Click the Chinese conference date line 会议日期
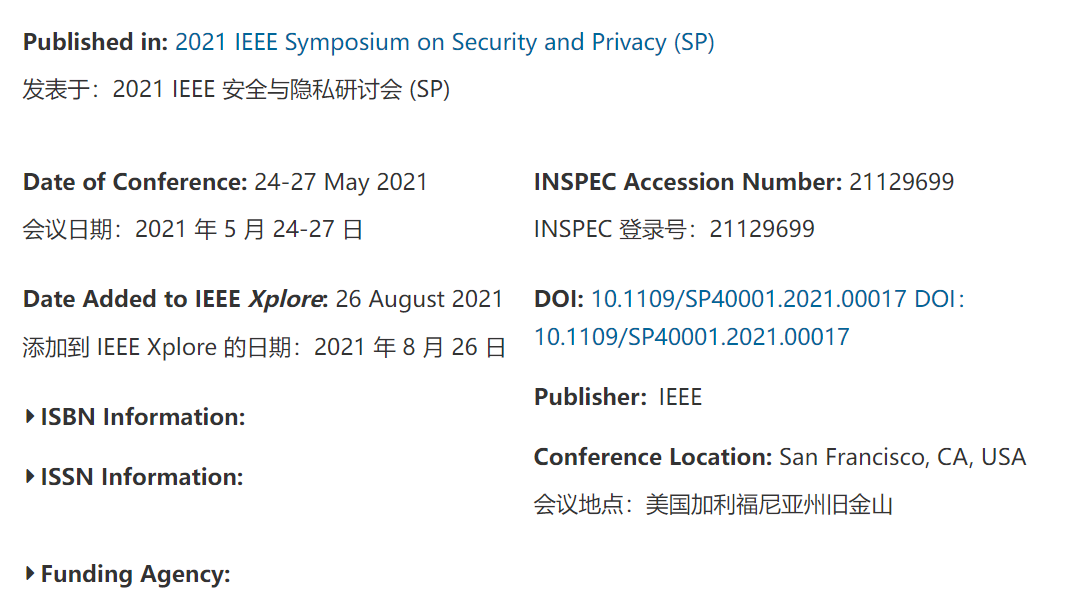Viewport: 1067px width, 609px height. (193, 230)
